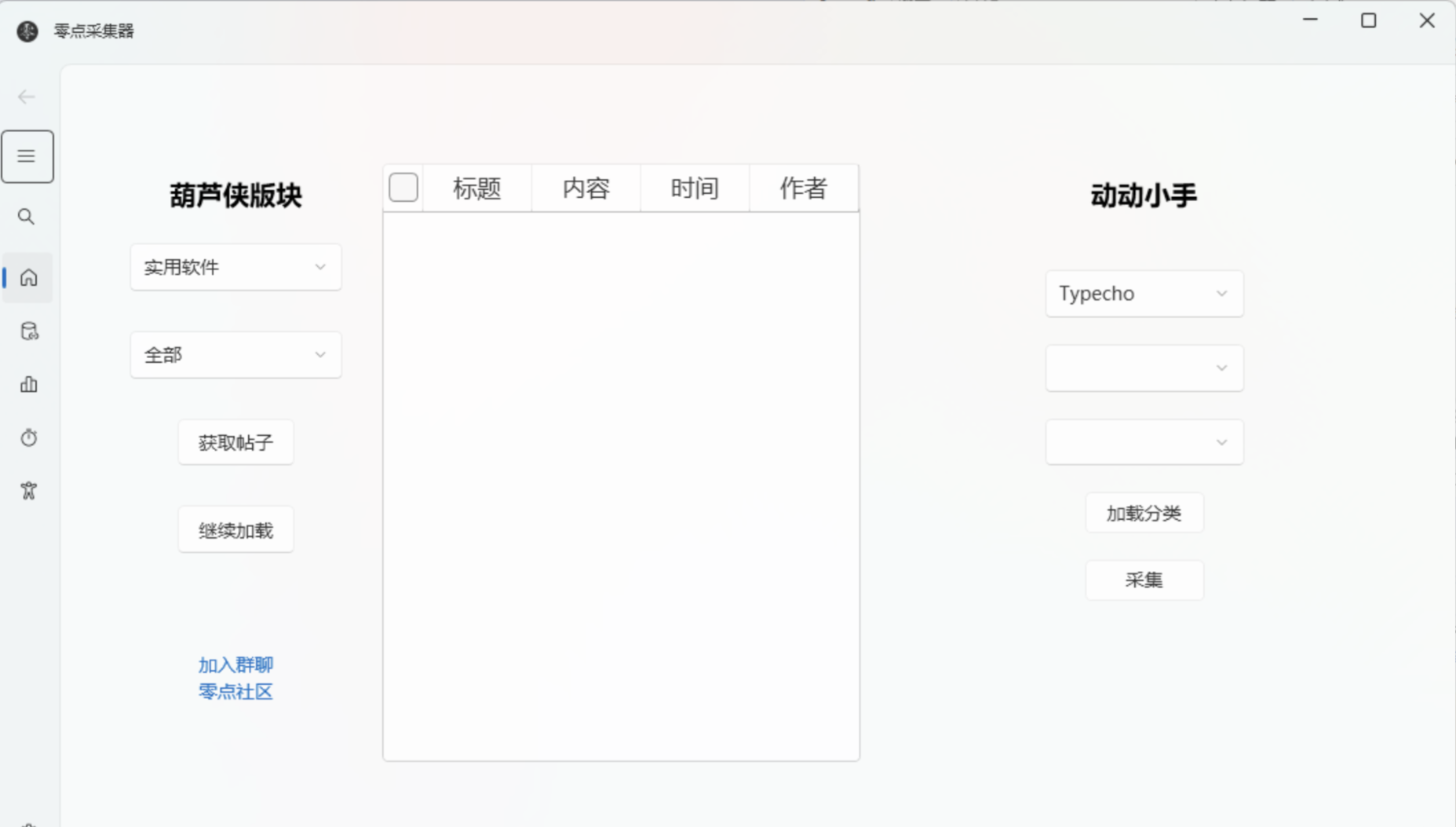
Task: Open the stopwatch timer icon
Action: tap(29, 437)
